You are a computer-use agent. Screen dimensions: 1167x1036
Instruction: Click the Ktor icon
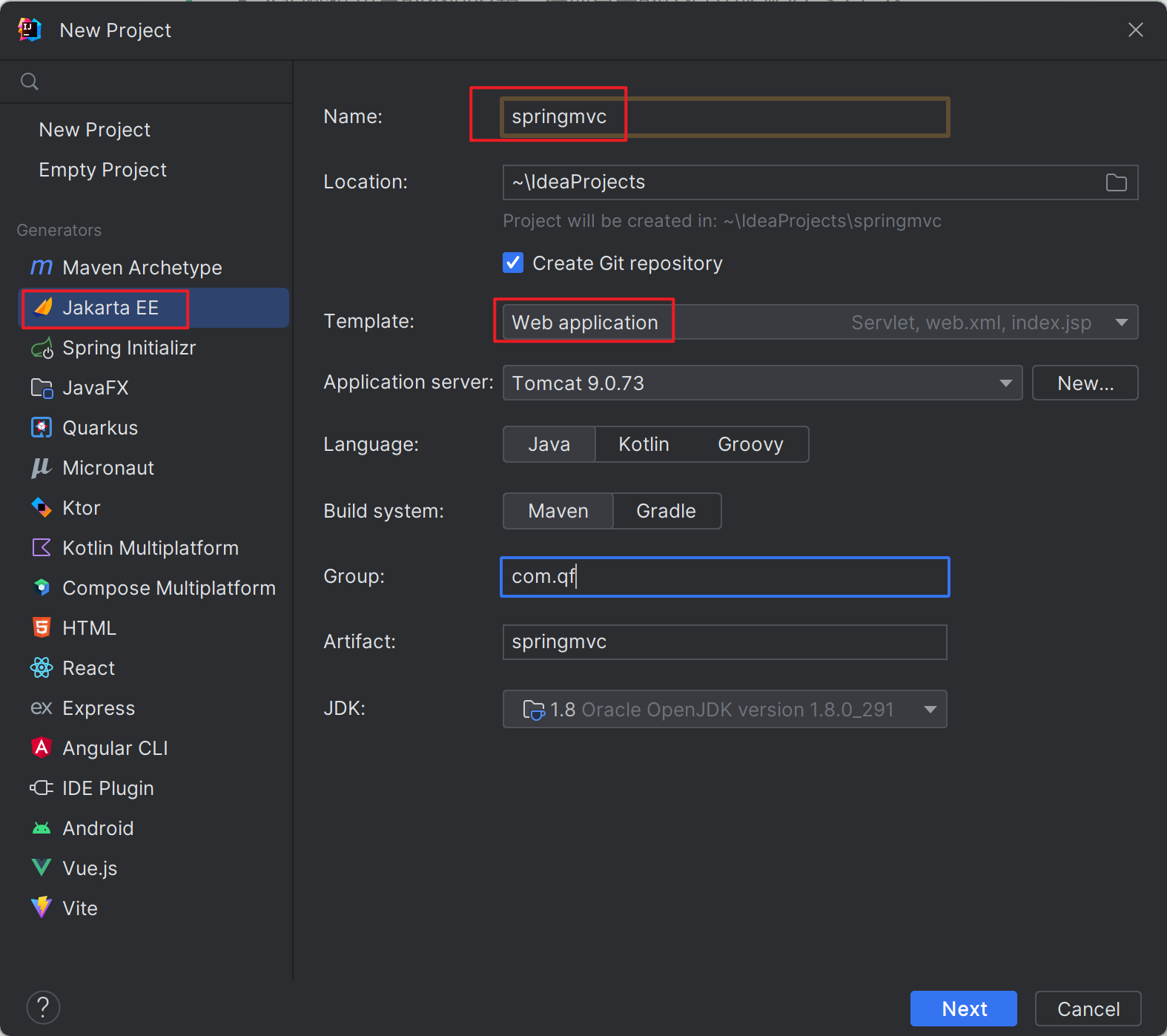click(x=42, y=508)
